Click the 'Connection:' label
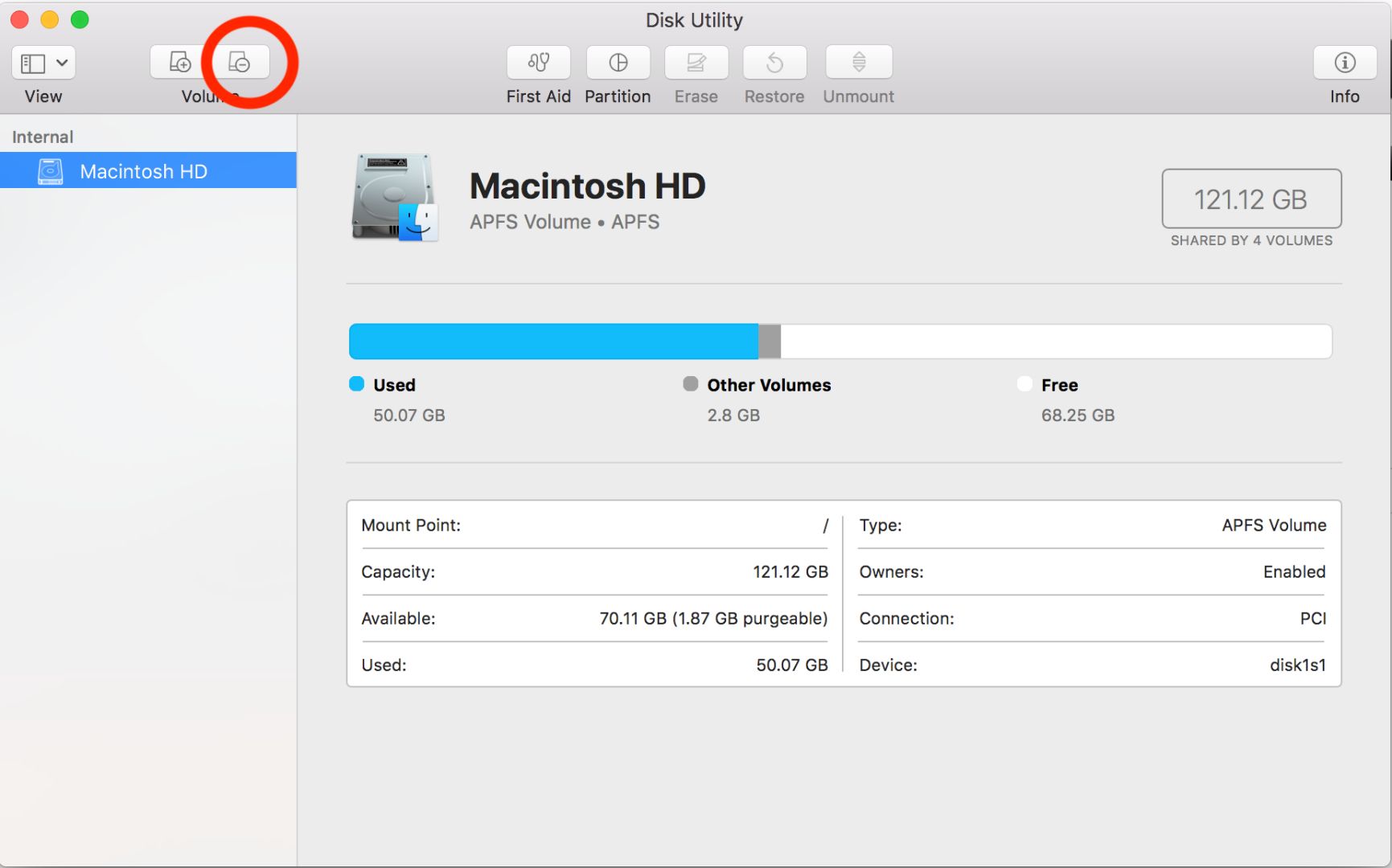Image resolution: width=1392 pixels, height=868 pixels. pyautogui.click(x=906, y=619)
